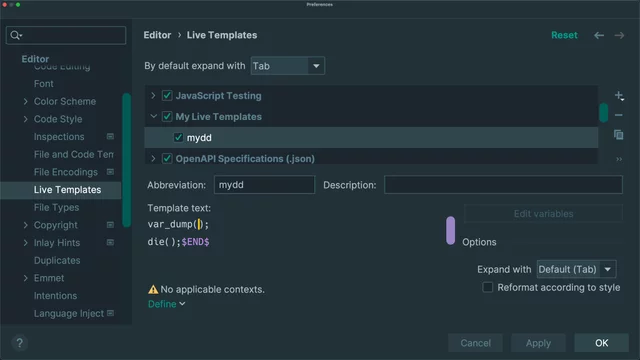Select the Editor heading in the sidebar

pos(35,59)
